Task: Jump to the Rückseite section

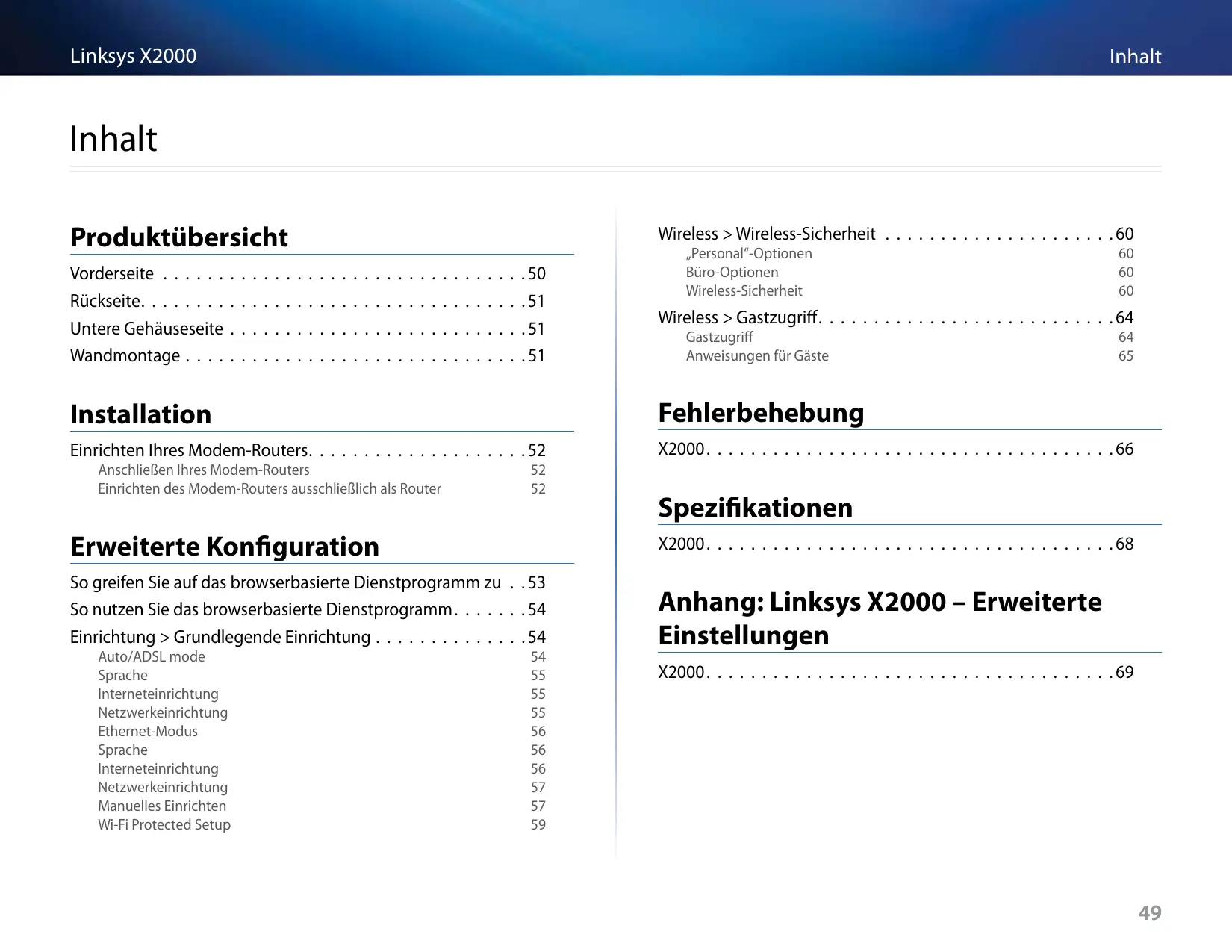Action: (105, 301)
